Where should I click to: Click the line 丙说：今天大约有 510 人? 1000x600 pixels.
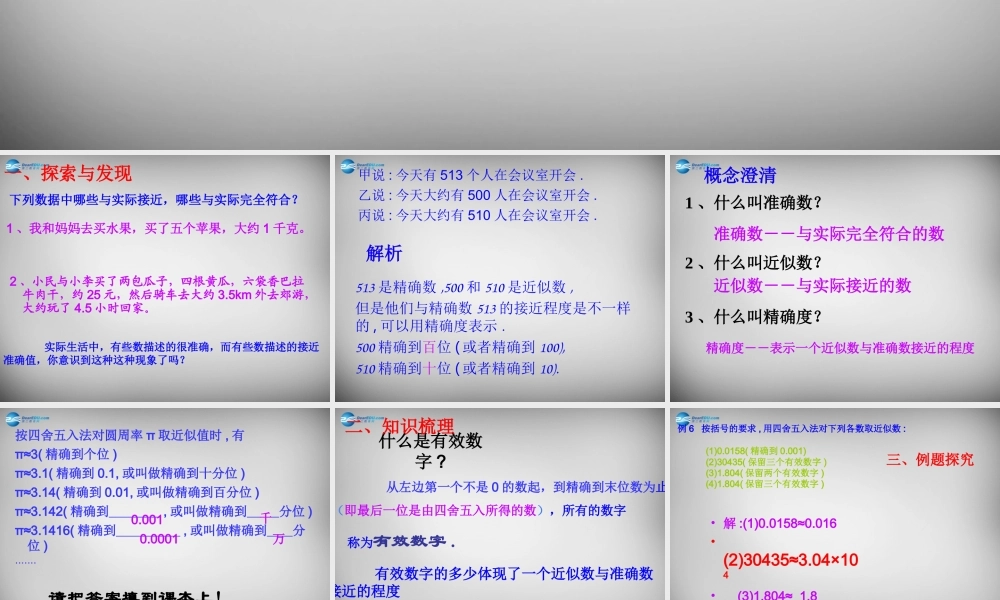click(x=478, y=216)
